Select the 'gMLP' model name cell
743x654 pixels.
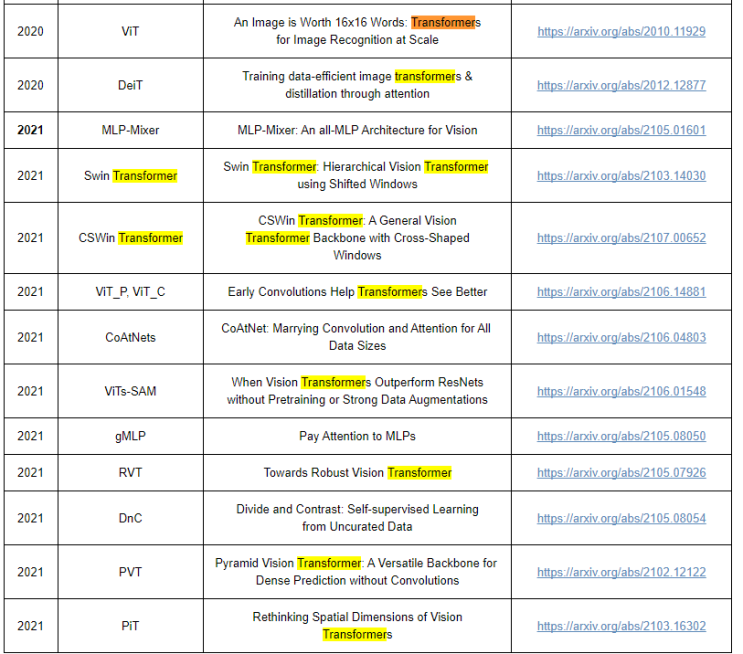tap(130, 436)
